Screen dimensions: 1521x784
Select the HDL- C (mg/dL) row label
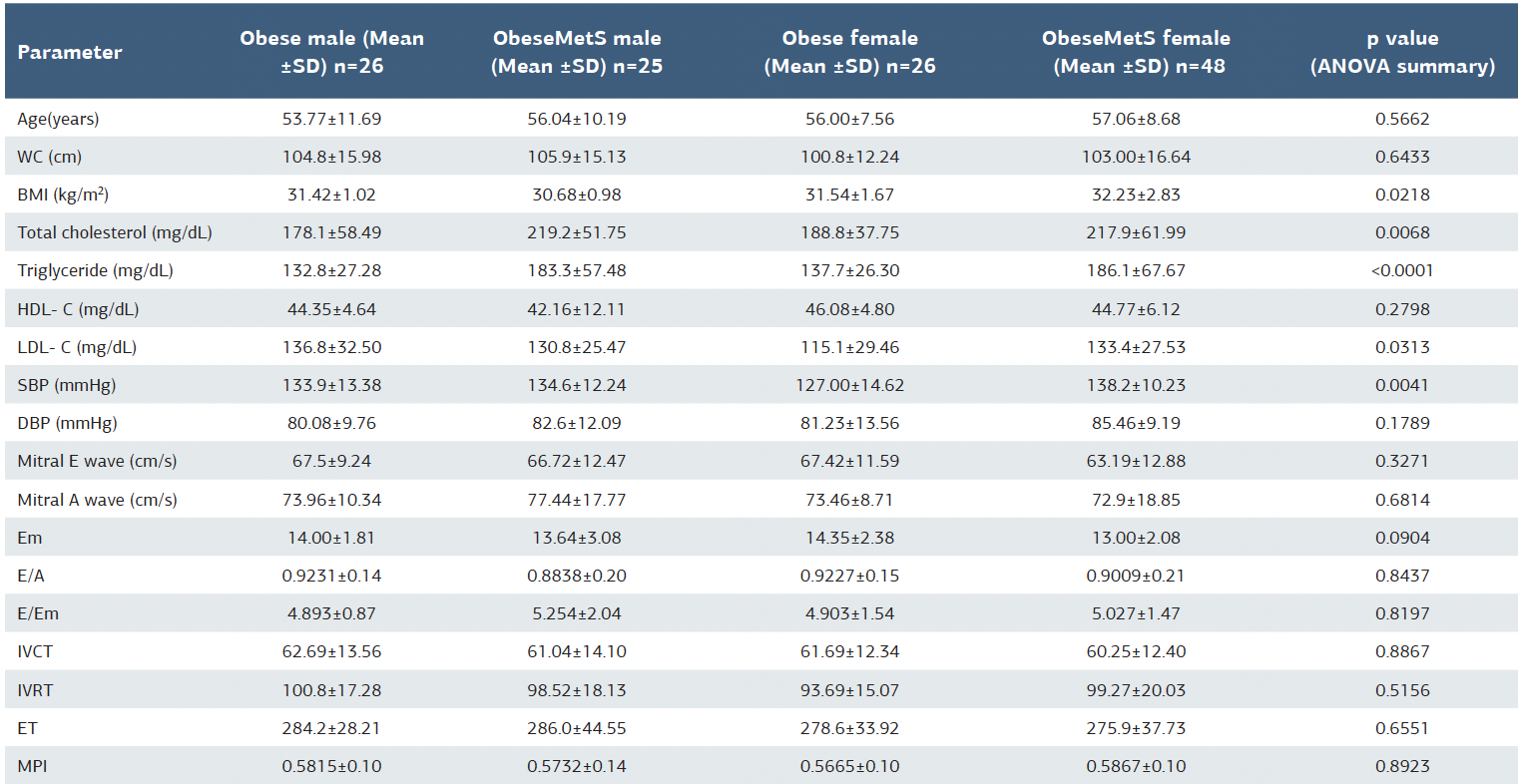click(x=78, y=309)
